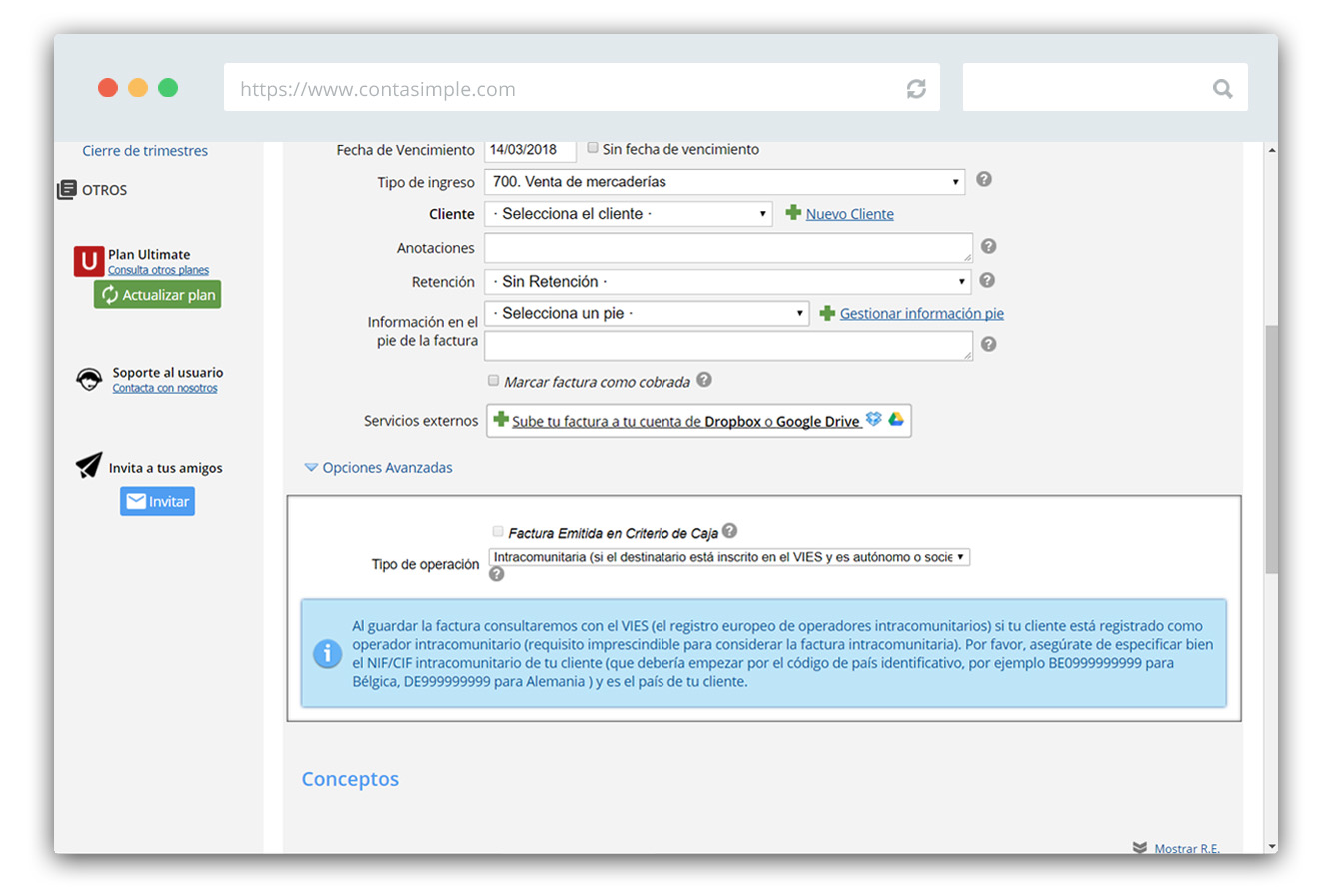
Task: Toggle Factura Emitida en Criterio de Caja
Action: point(498,531)
